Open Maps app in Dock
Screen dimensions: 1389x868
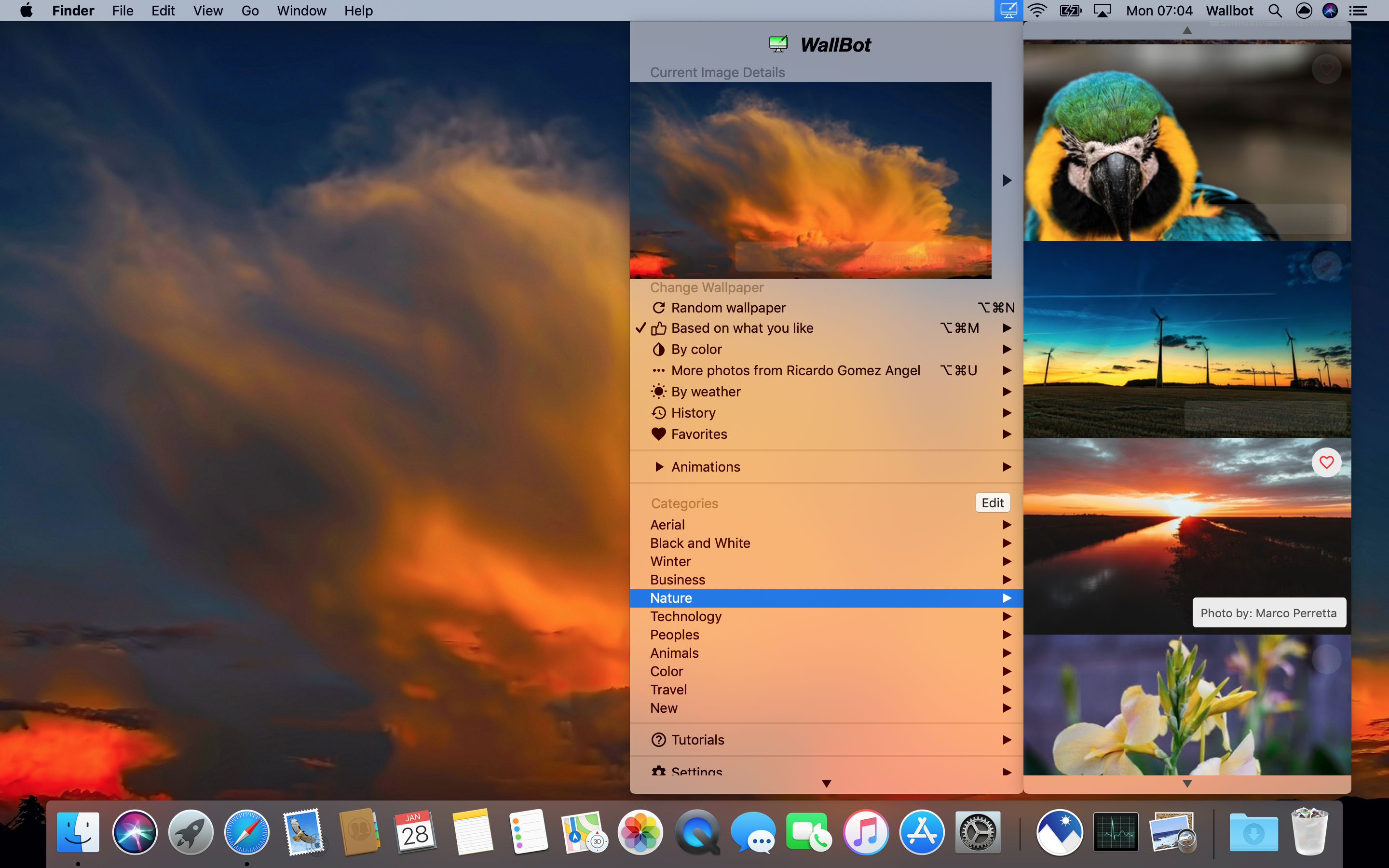(585, 832)
